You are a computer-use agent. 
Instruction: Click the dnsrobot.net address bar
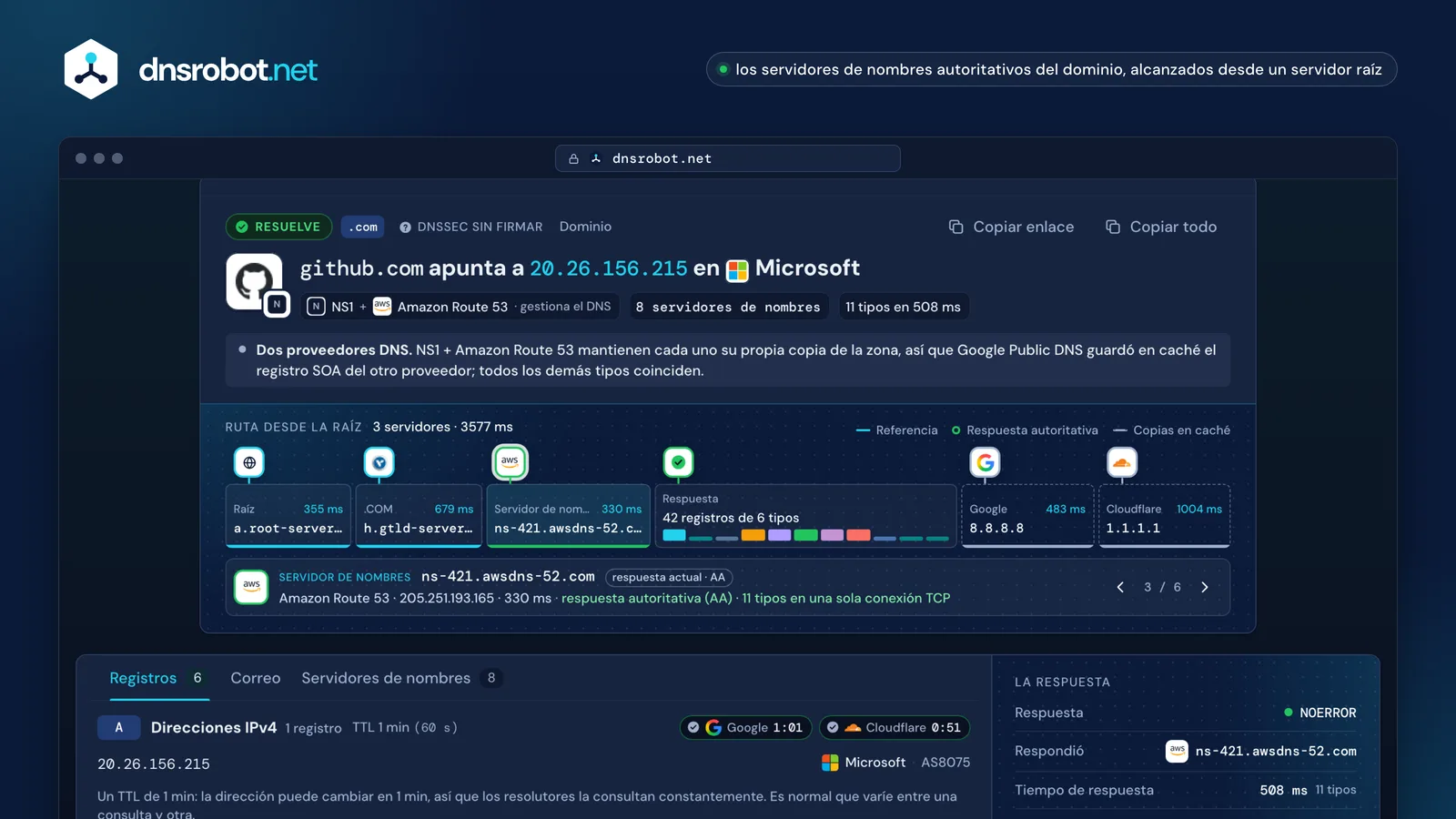tap(728, 158)
